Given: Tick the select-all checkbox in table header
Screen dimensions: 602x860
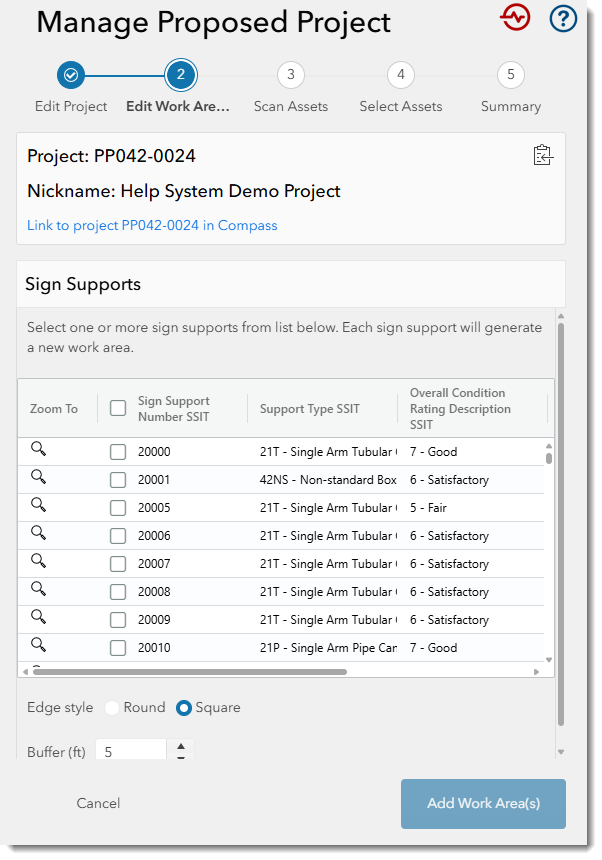Looking at the screenshot, I should tap(118, 408).
